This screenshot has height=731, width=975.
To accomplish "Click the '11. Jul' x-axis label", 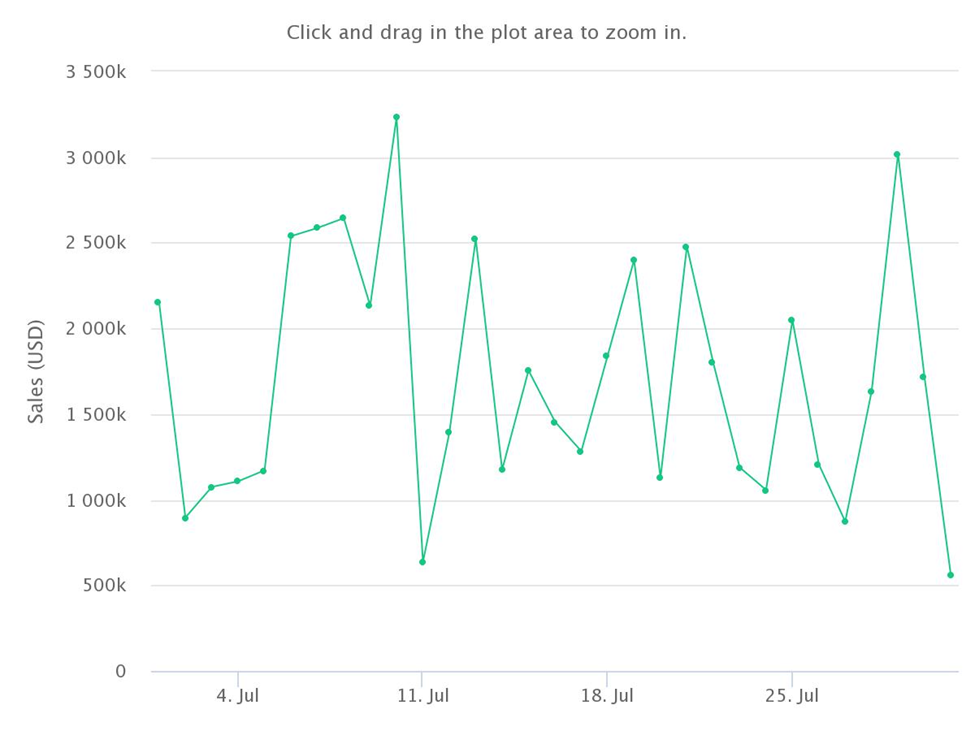I will [423, 695].
